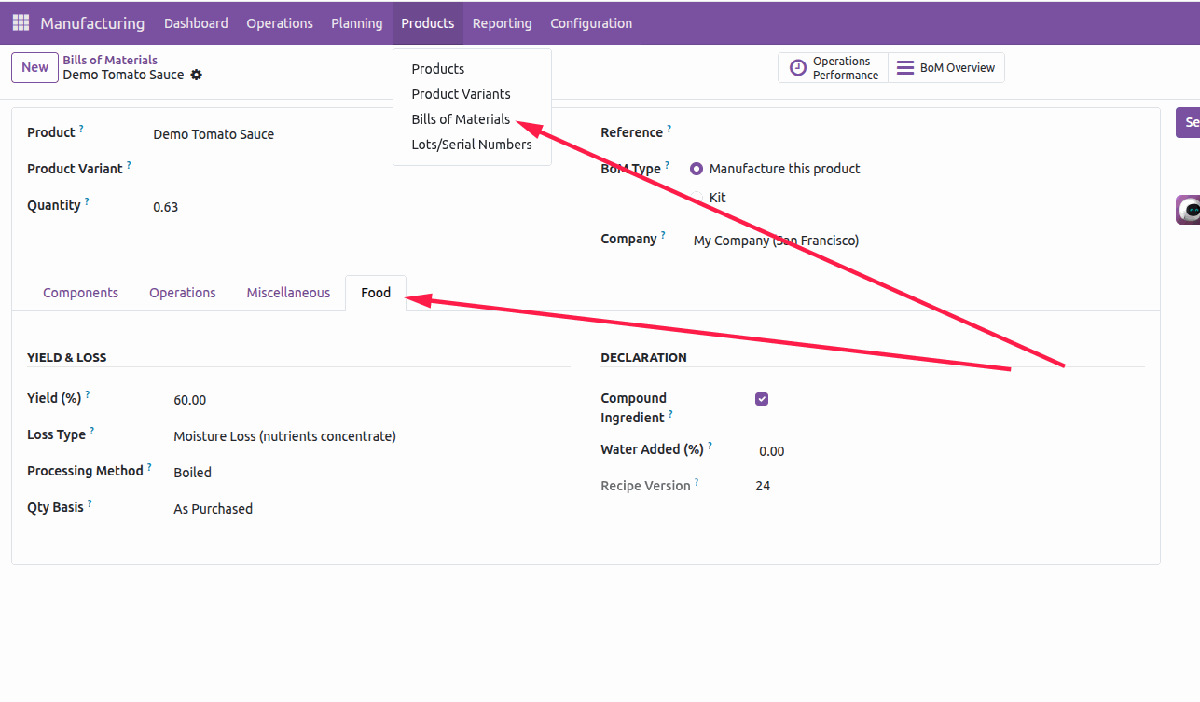Choose Lots/Serial Numbers menu entry
The width and height of the screenshot is (1200, 702).
click(x=472, y=144)
